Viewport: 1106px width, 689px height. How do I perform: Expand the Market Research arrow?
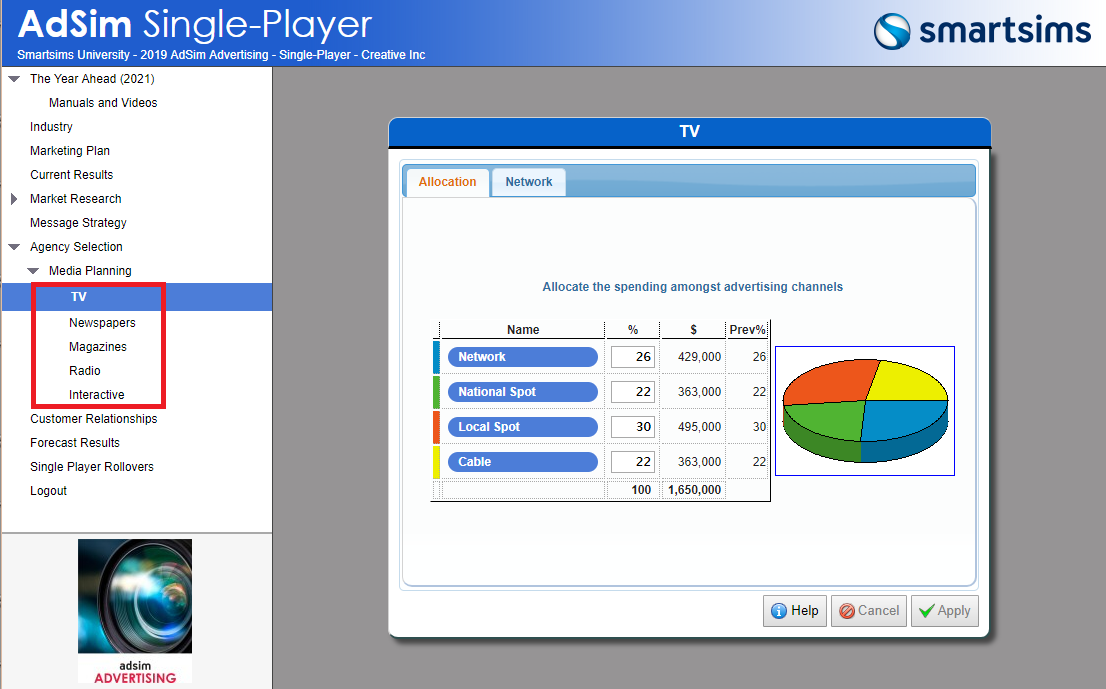click(x=14, y=199)
